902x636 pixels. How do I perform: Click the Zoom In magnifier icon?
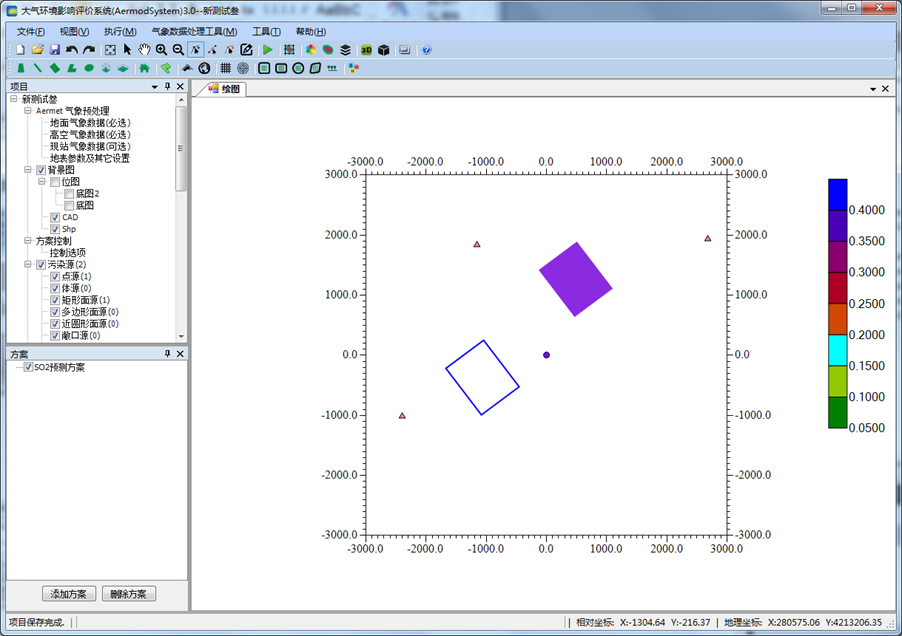(x=161, y=49)
